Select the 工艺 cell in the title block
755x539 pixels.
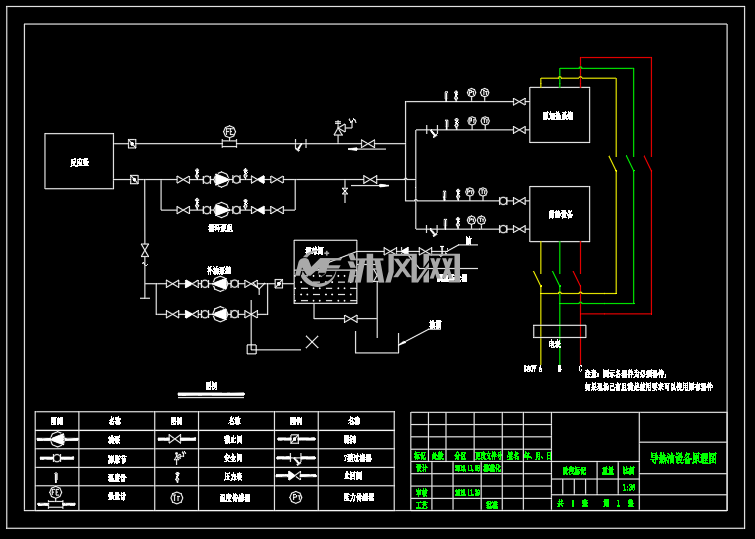(x=422, y=504)
